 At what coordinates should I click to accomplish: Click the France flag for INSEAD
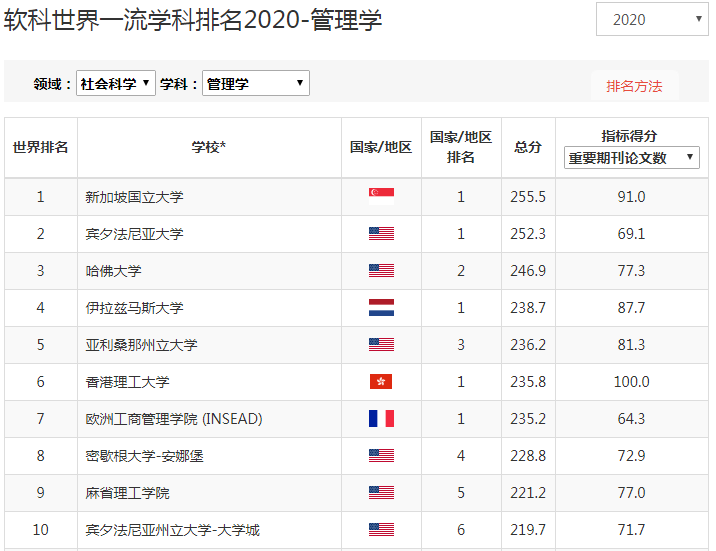click(381, 419)
